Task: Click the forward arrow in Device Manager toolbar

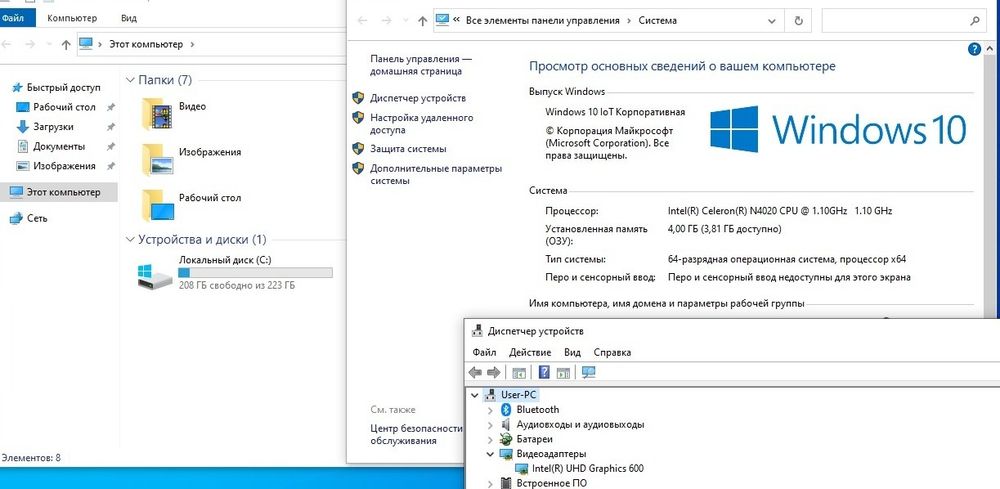Action: click(x=493, y=372)
